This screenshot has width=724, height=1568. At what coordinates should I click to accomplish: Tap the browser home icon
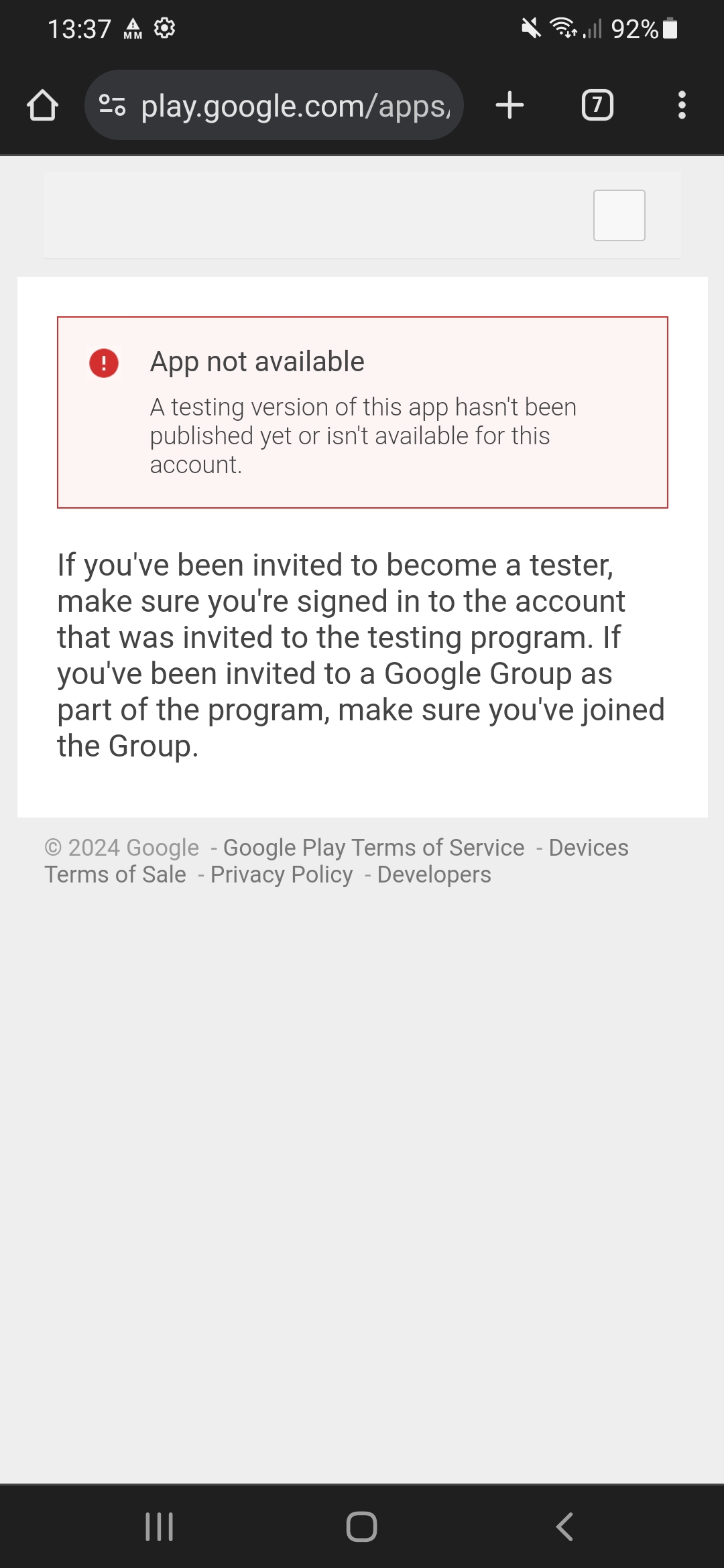pyautogui.click(x=42, y=105)
